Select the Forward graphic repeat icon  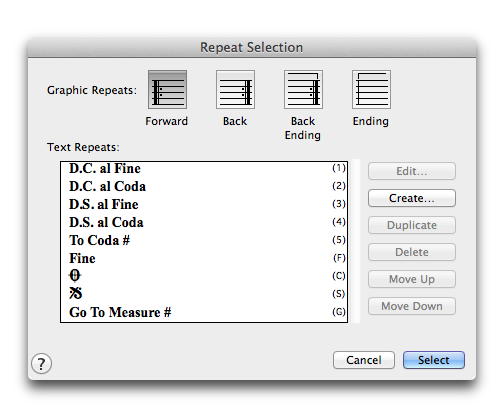coord(167,89)
